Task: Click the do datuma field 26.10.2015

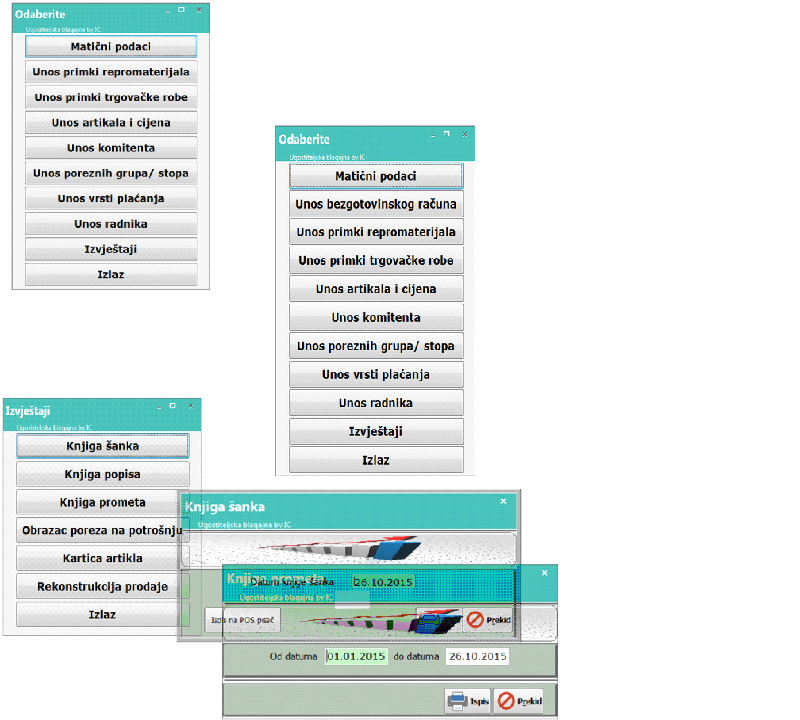Action: (x=478, y=656)
